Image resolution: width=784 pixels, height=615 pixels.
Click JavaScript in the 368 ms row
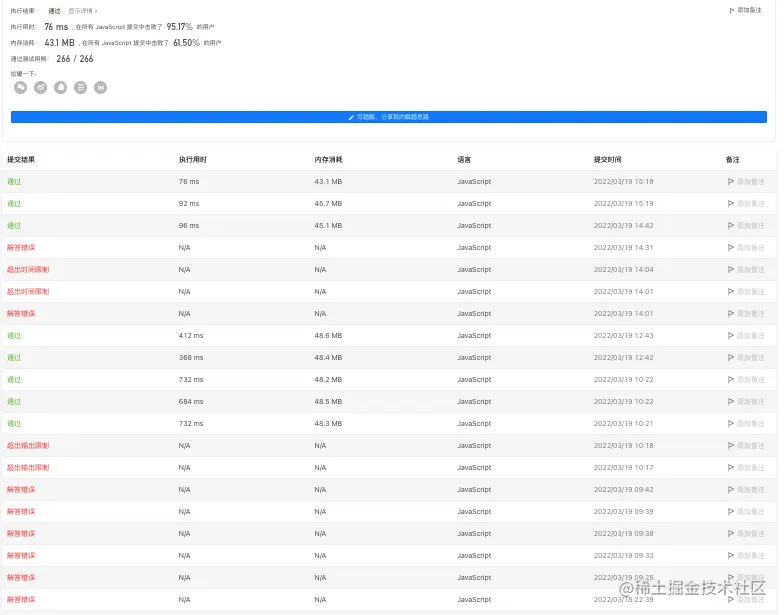[x=474, y=358]
